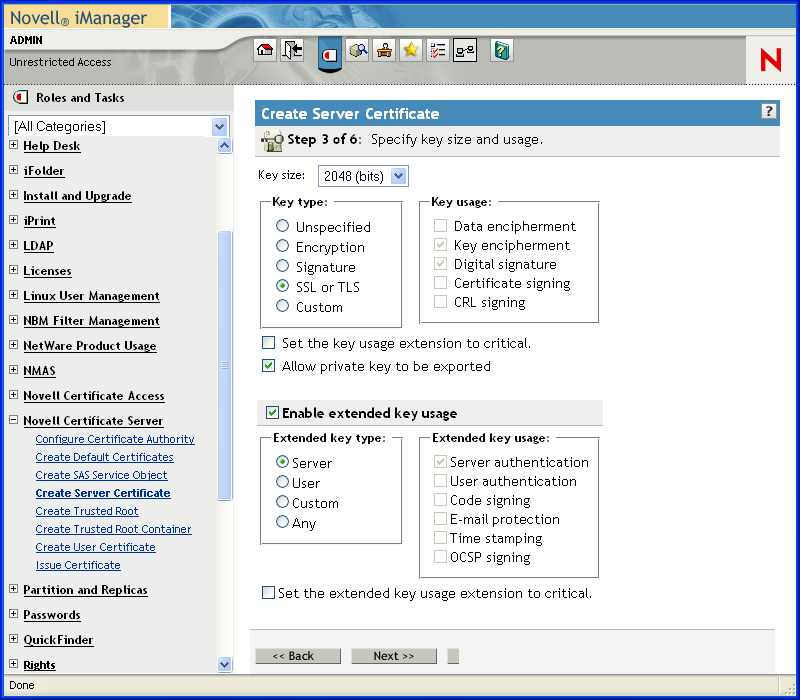Toggle Certificate signing checkbox

pos(440,283)
